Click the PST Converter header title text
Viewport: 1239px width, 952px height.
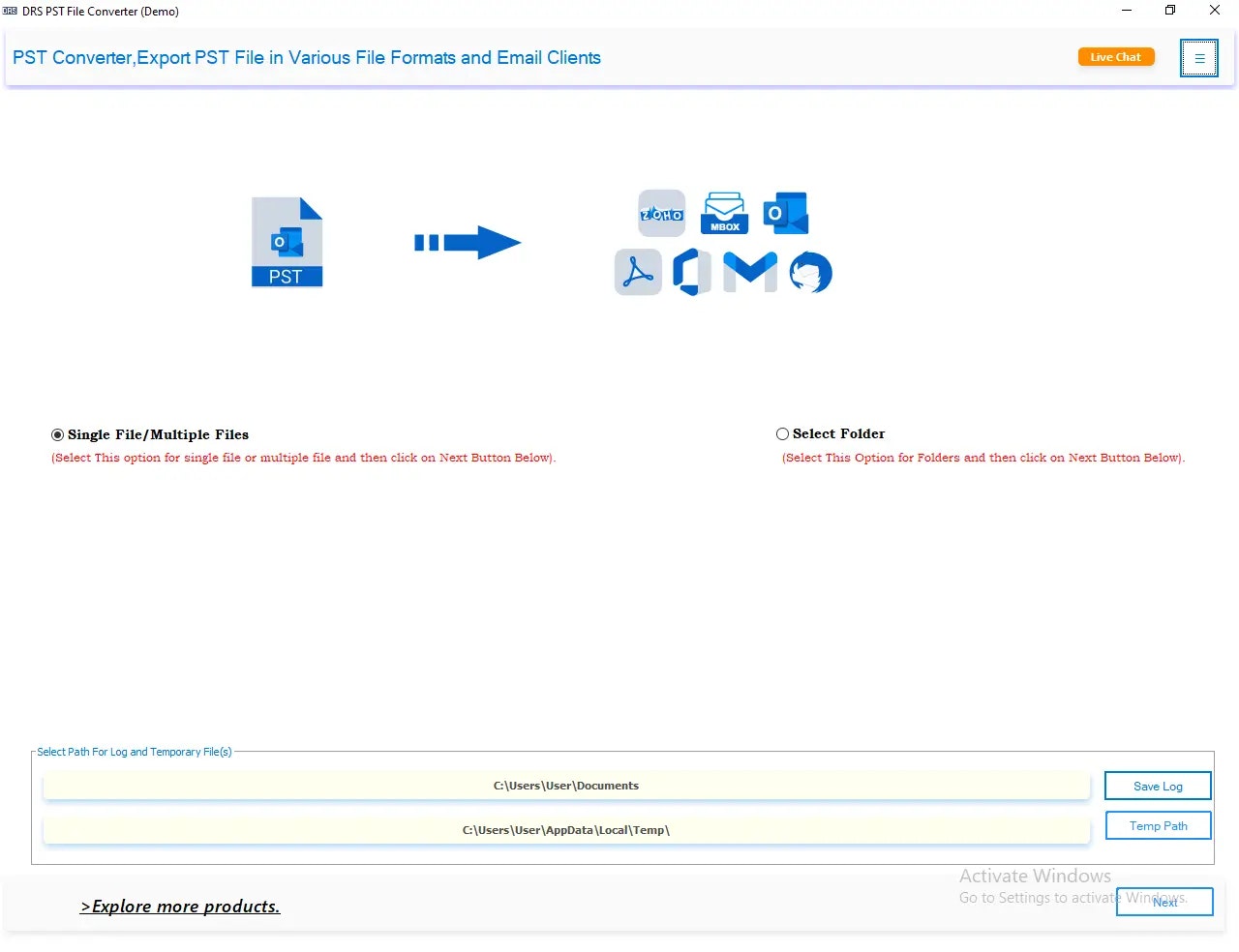307,58
